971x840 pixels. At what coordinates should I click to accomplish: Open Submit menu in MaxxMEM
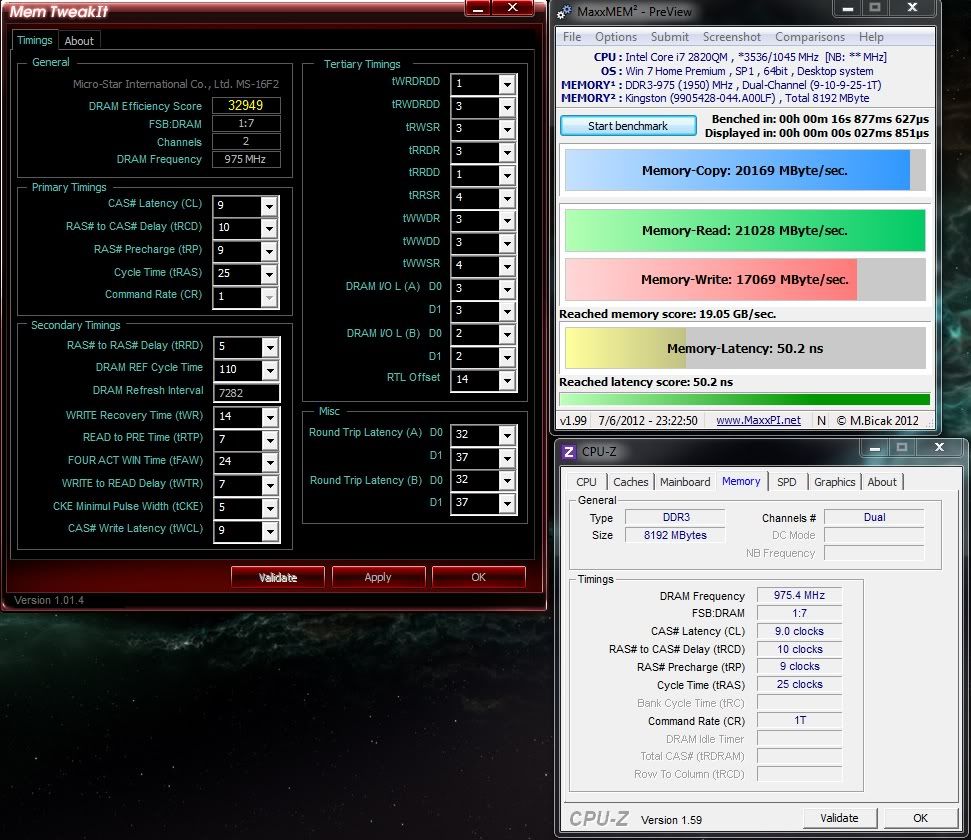coord(669,37)
